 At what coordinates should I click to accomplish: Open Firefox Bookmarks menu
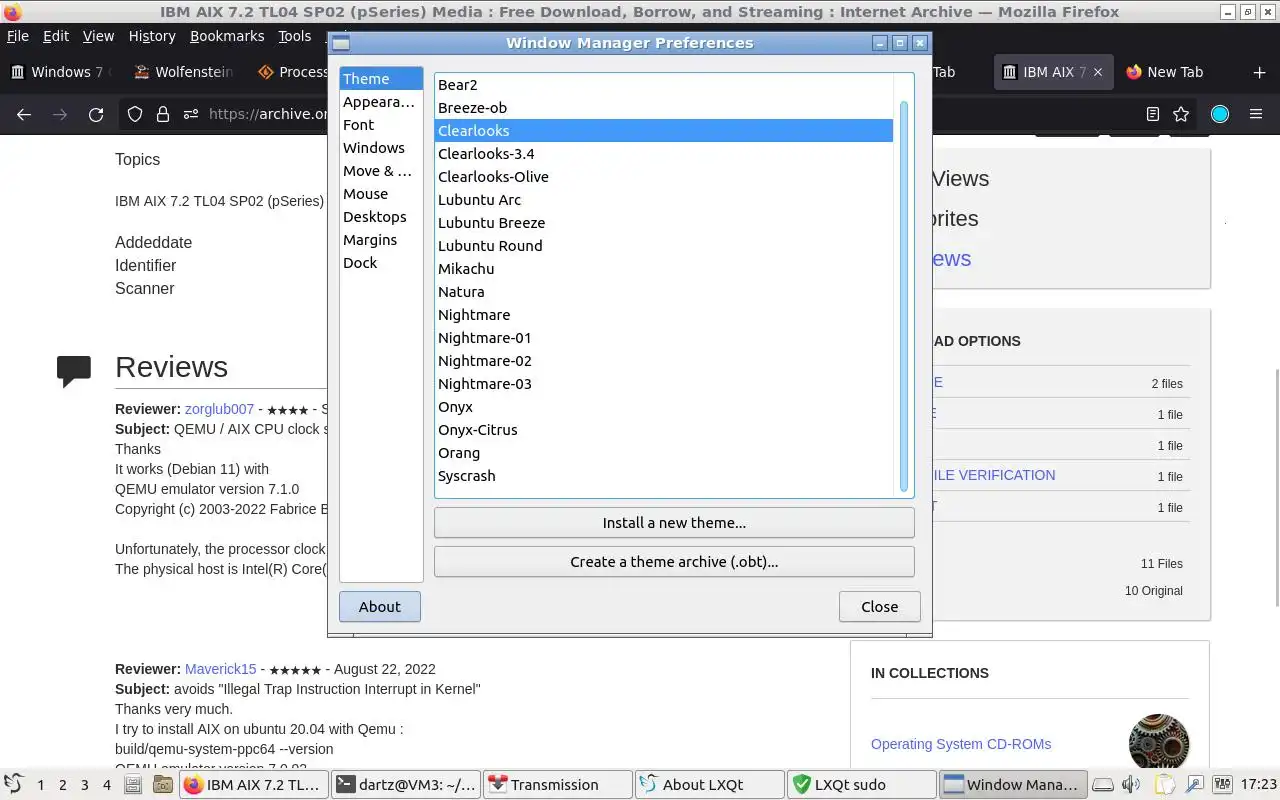[227, 36]
